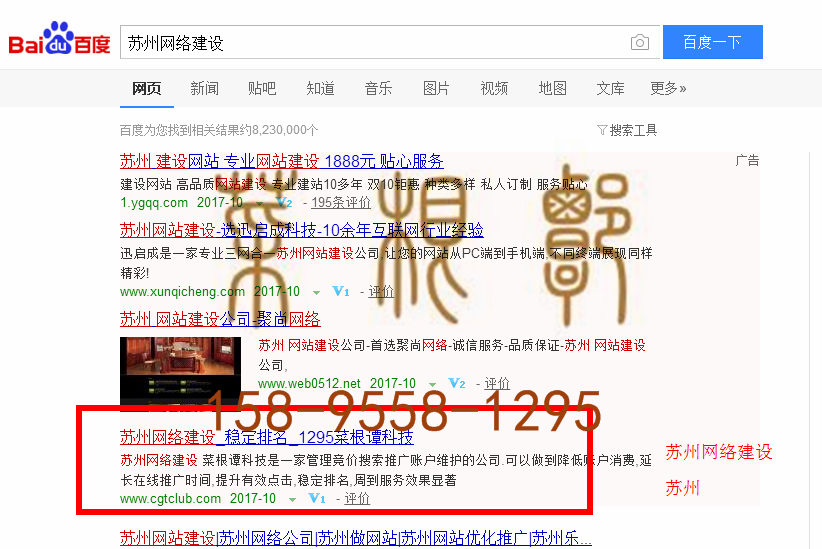Click the 1.ygqq.com URL text
The width and height of the screenshot is (822, 549).
click(154, 202)
